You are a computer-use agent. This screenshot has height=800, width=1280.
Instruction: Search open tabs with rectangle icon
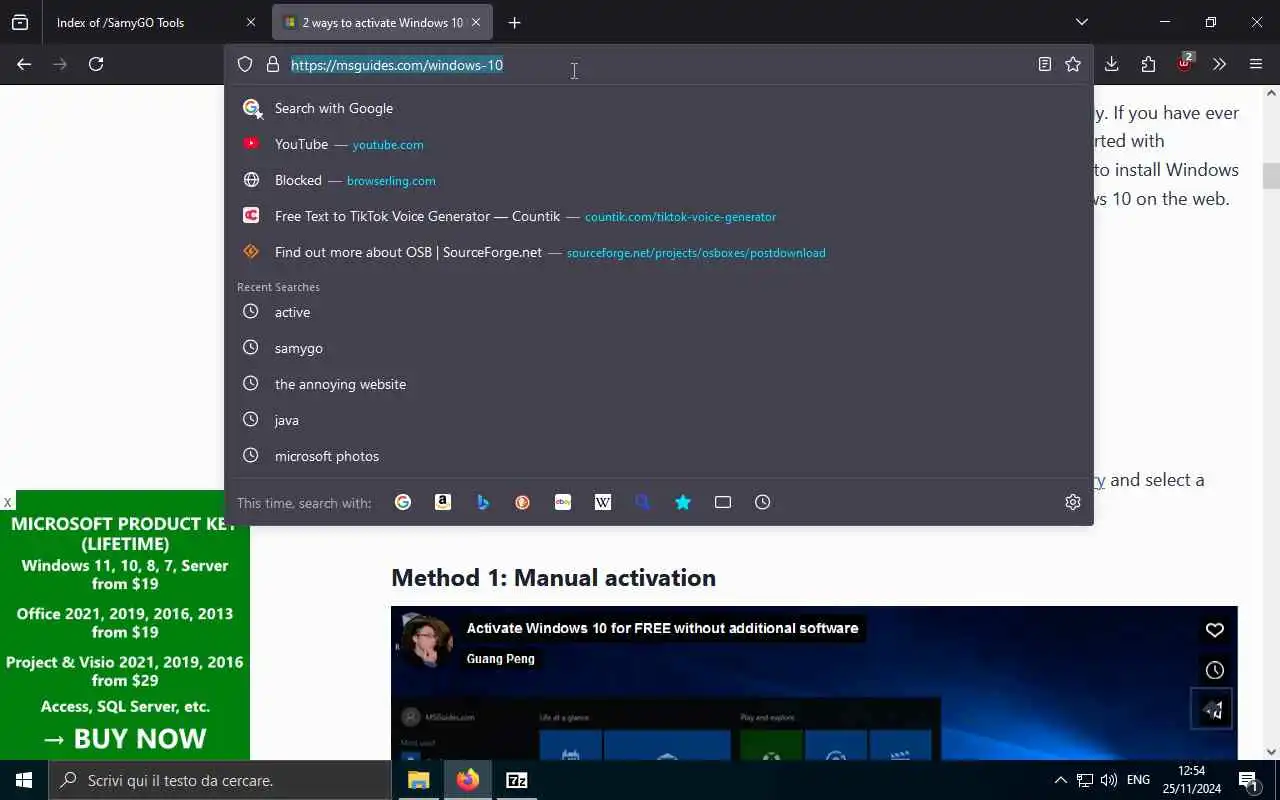(x=723, y=502)
